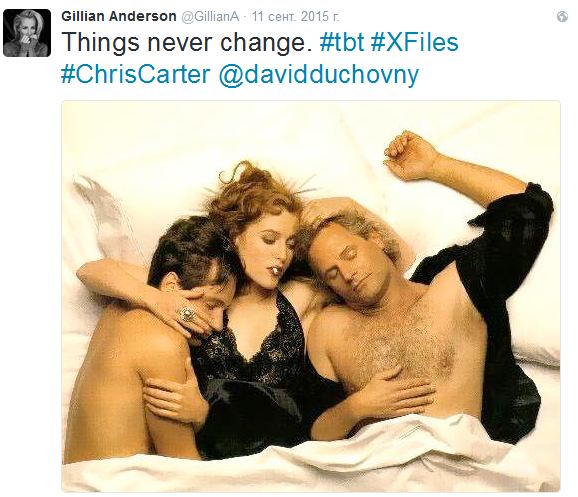Open the Gillian Anderson display name

[119, 16]
